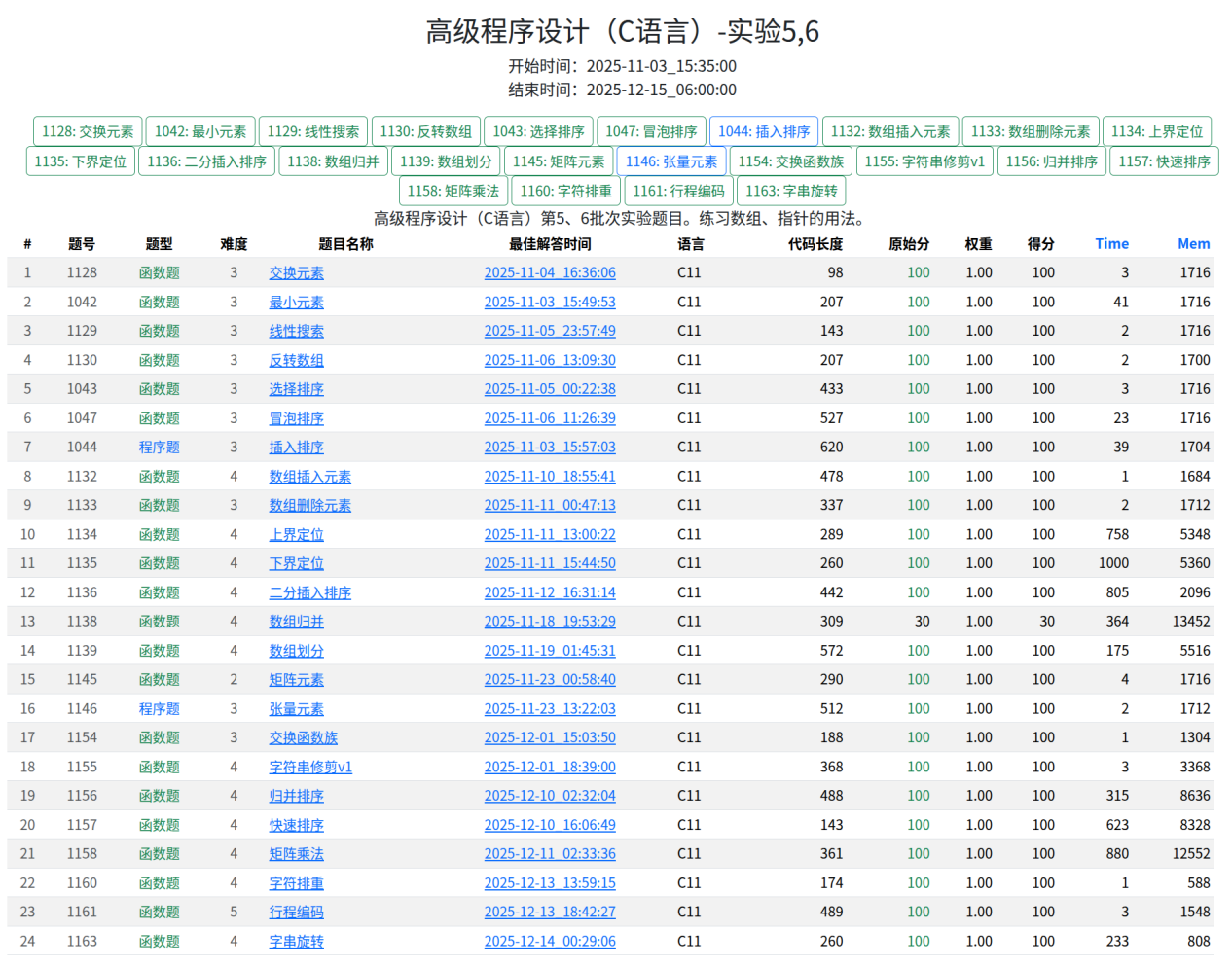This screenshot has height=967, width=1232.
Task: Open the 1157: 快速排序 problem button
Action: point(1164,161)
